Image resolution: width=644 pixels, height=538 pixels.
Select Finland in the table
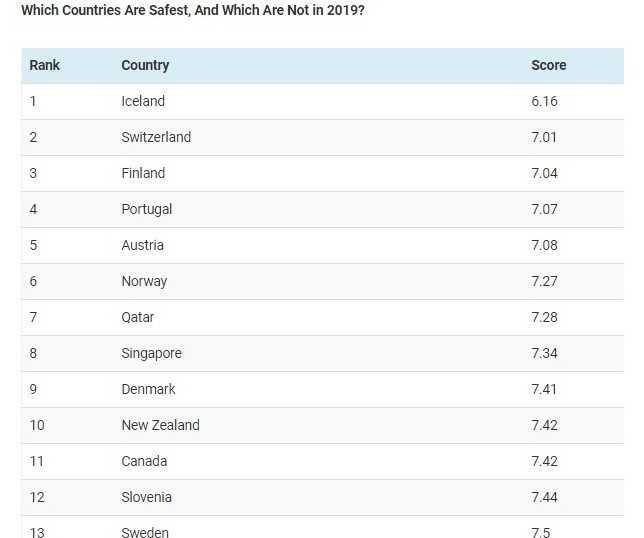143,173
